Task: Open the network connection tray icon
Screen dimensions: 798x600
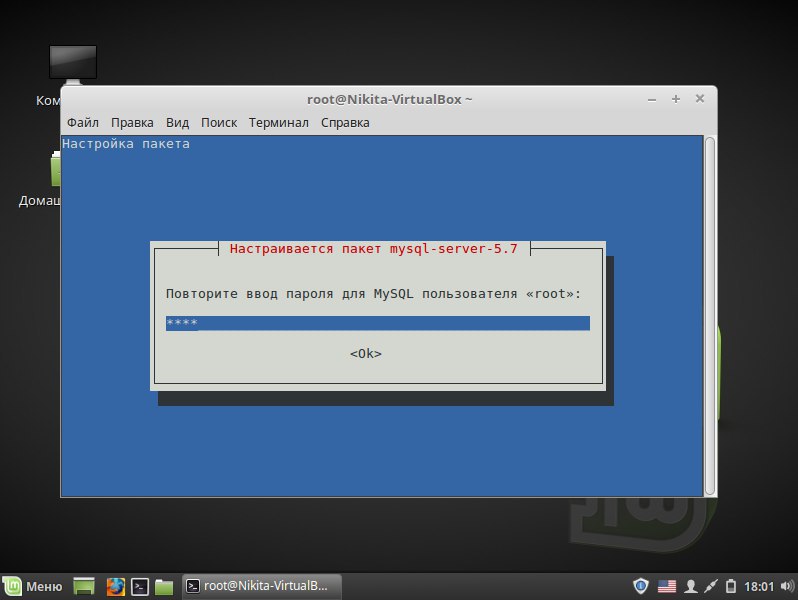Action: pos(710,586)
